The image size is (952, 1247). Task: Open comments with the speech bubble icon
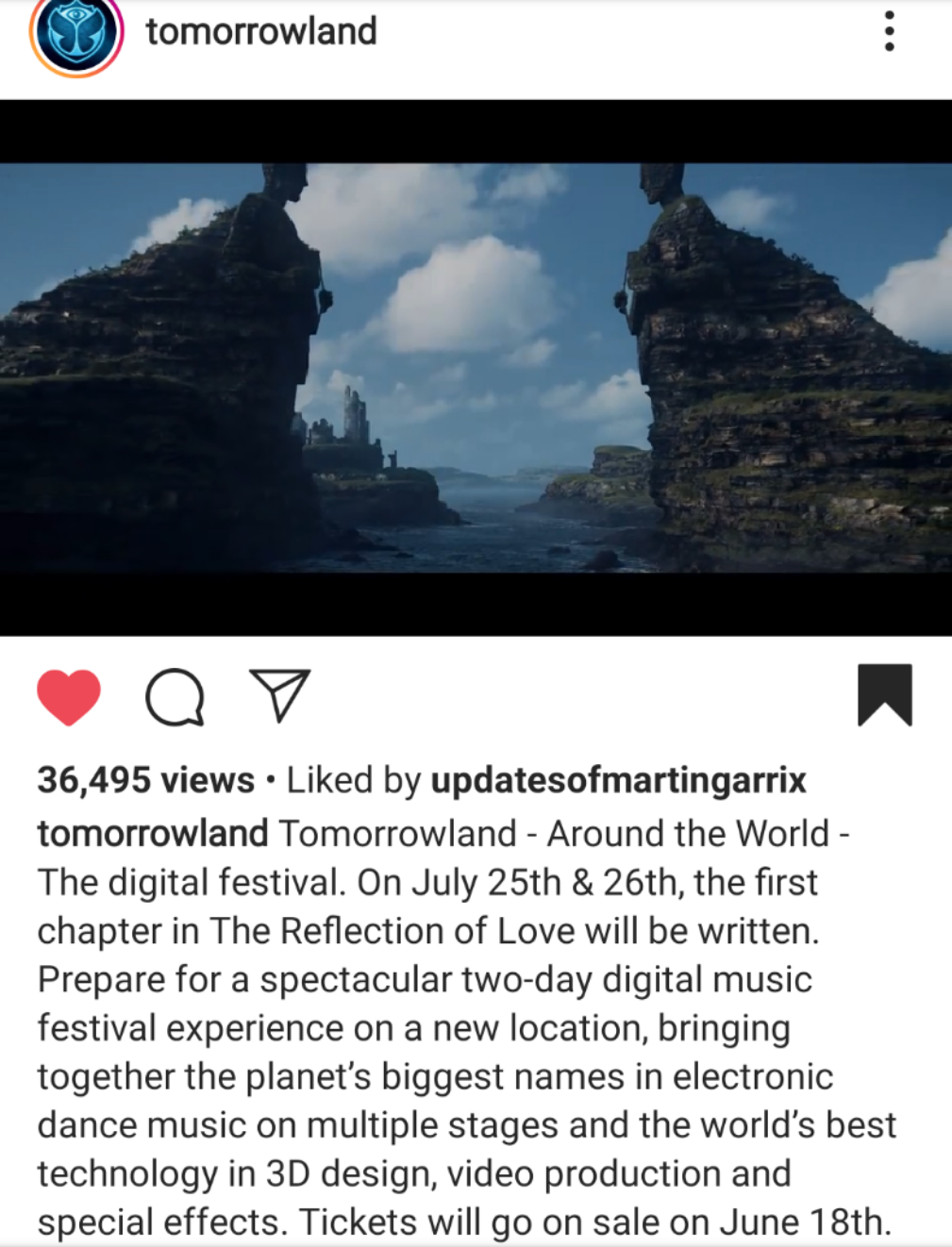[175, 697]
